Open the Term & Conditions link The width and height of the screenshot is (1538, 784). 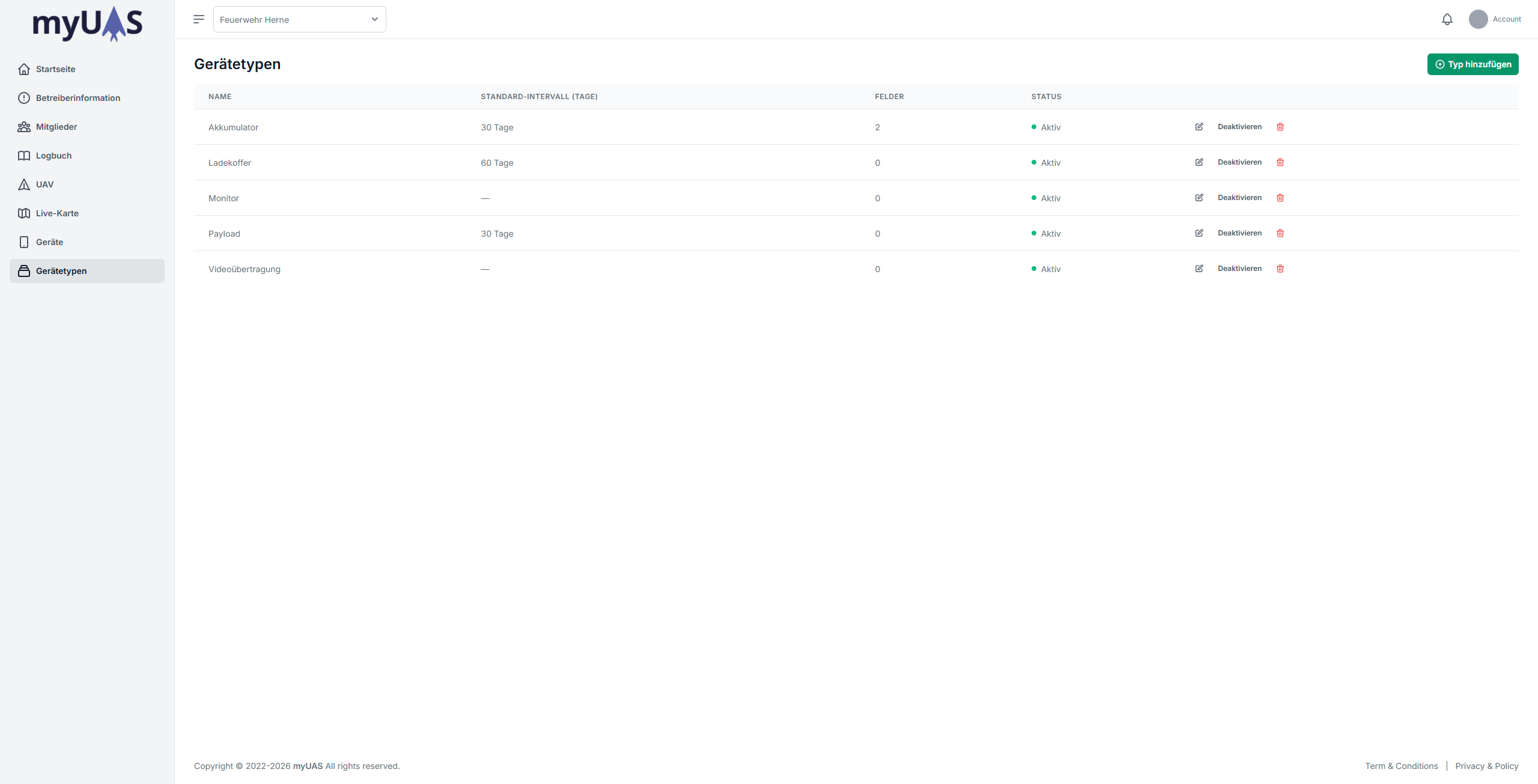click(x=1401, y=766)
